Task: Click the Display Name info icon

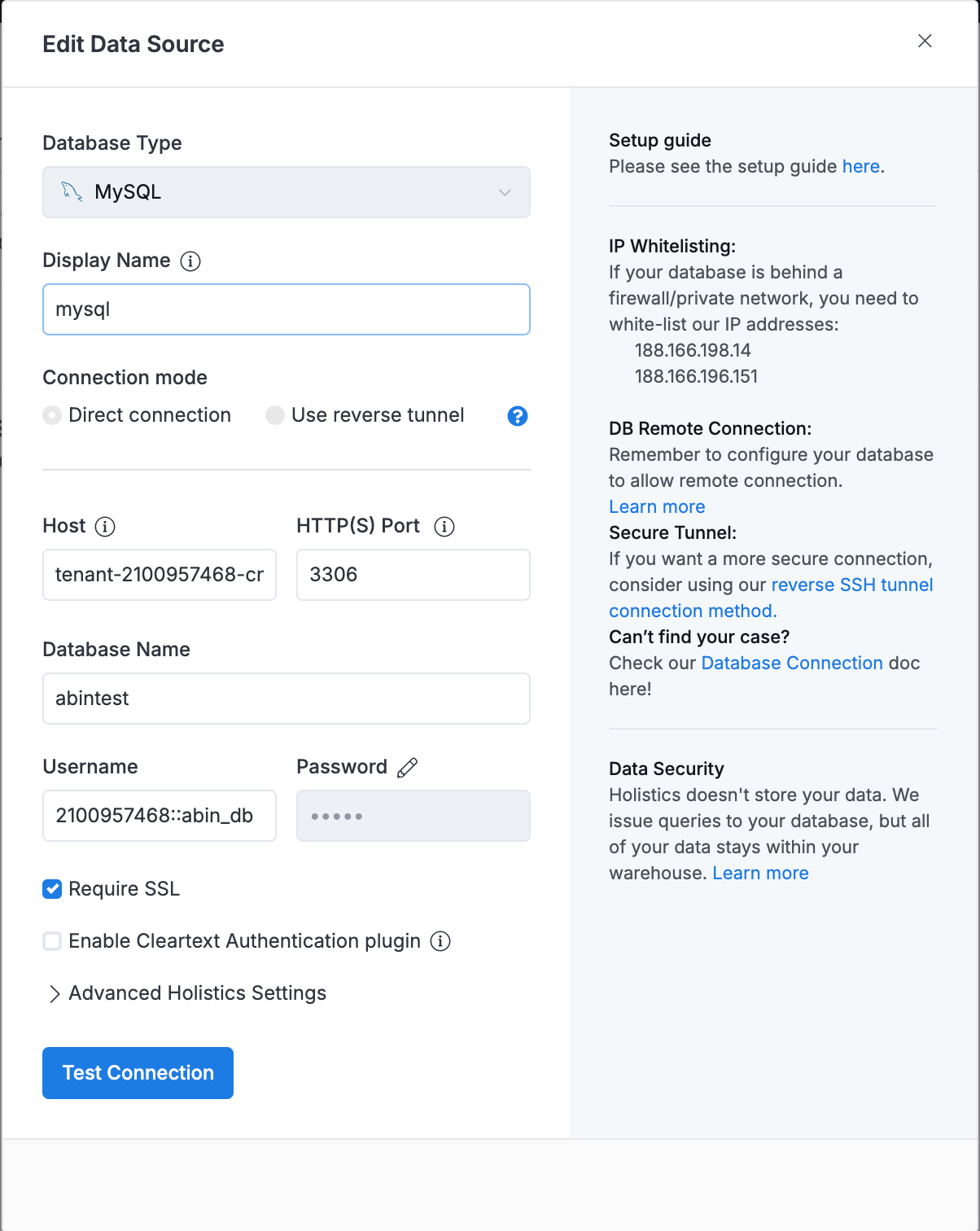Action: [190, 261]
